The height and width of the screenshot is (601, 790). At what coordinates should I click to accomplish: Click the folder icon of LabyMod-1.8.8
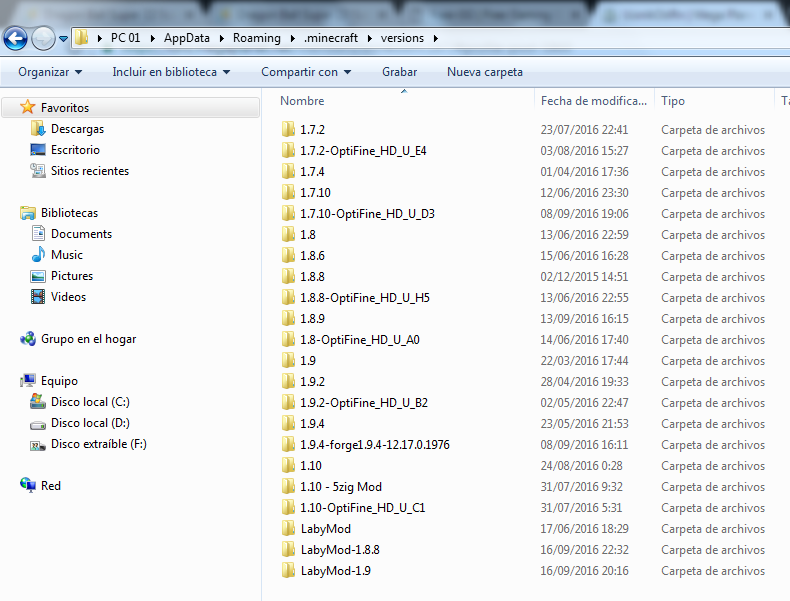point(288,550)
